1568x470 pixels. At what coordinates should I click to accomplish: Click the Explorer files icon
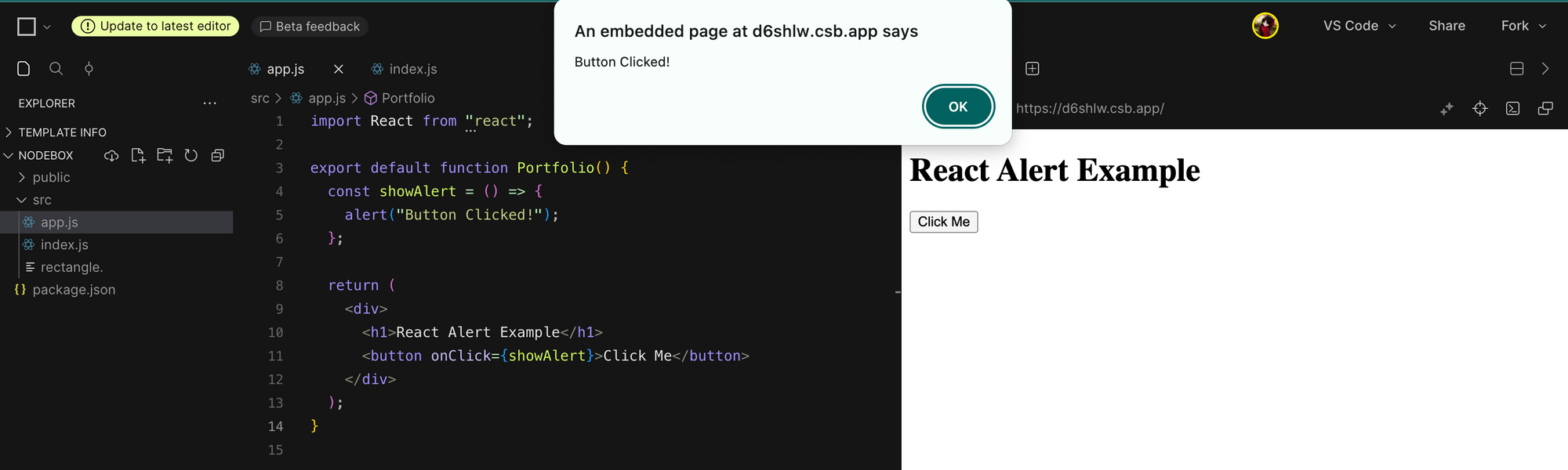(x=24, y=69)
